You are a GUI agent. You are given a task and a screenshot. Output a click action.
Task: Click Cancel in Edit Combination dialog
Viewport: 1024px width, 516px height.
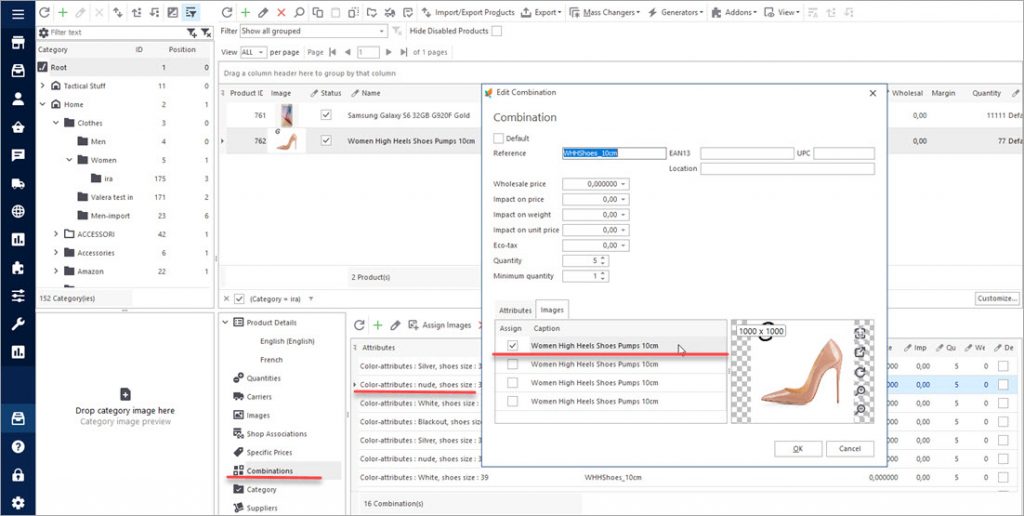tap(850, 449)
